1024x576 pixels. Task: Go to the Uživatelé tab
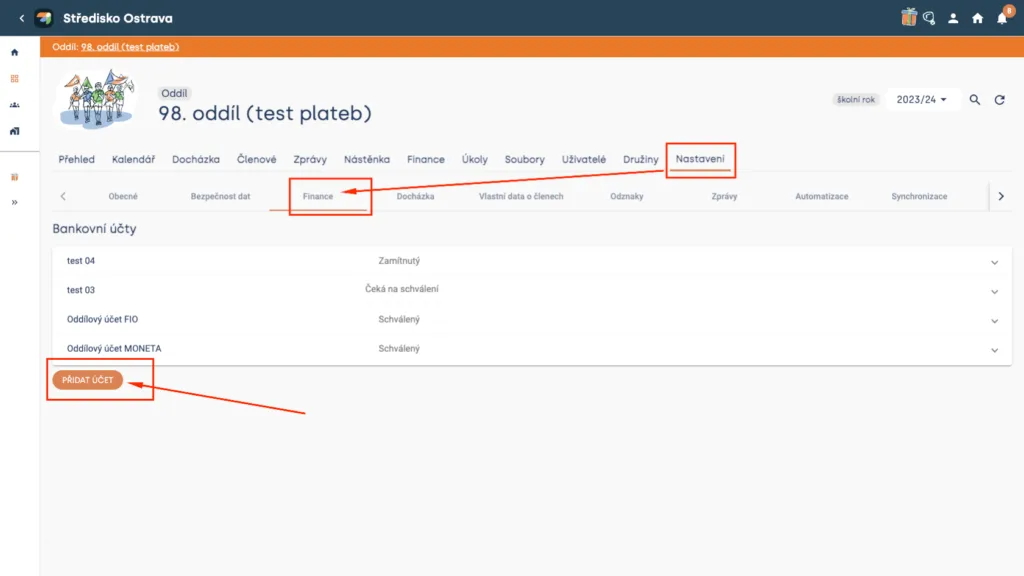pos(584,159)
